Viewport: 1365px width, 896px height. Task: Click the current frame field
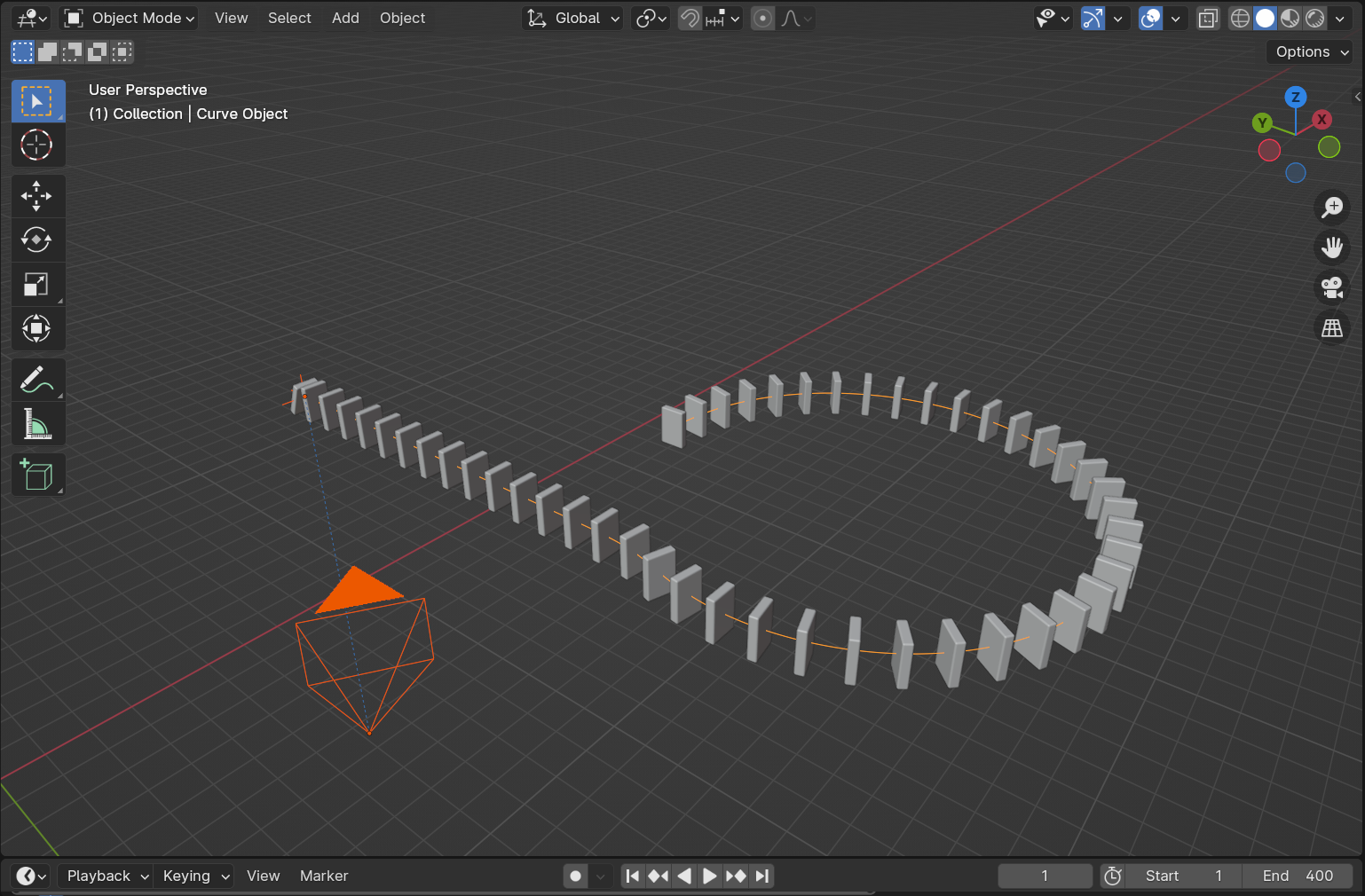pos(1045,876)
